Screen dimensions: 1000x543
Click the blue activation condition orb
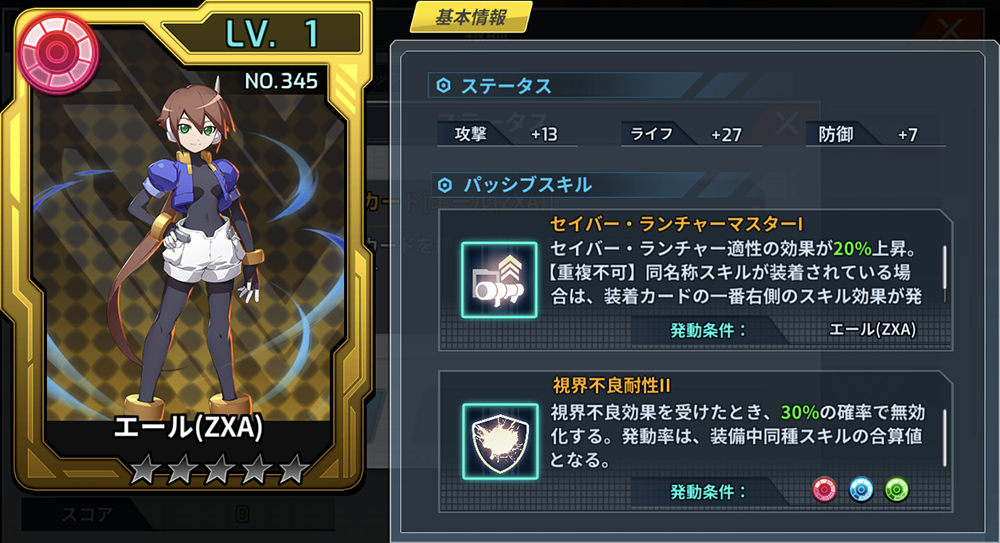[x=861, y=490]
